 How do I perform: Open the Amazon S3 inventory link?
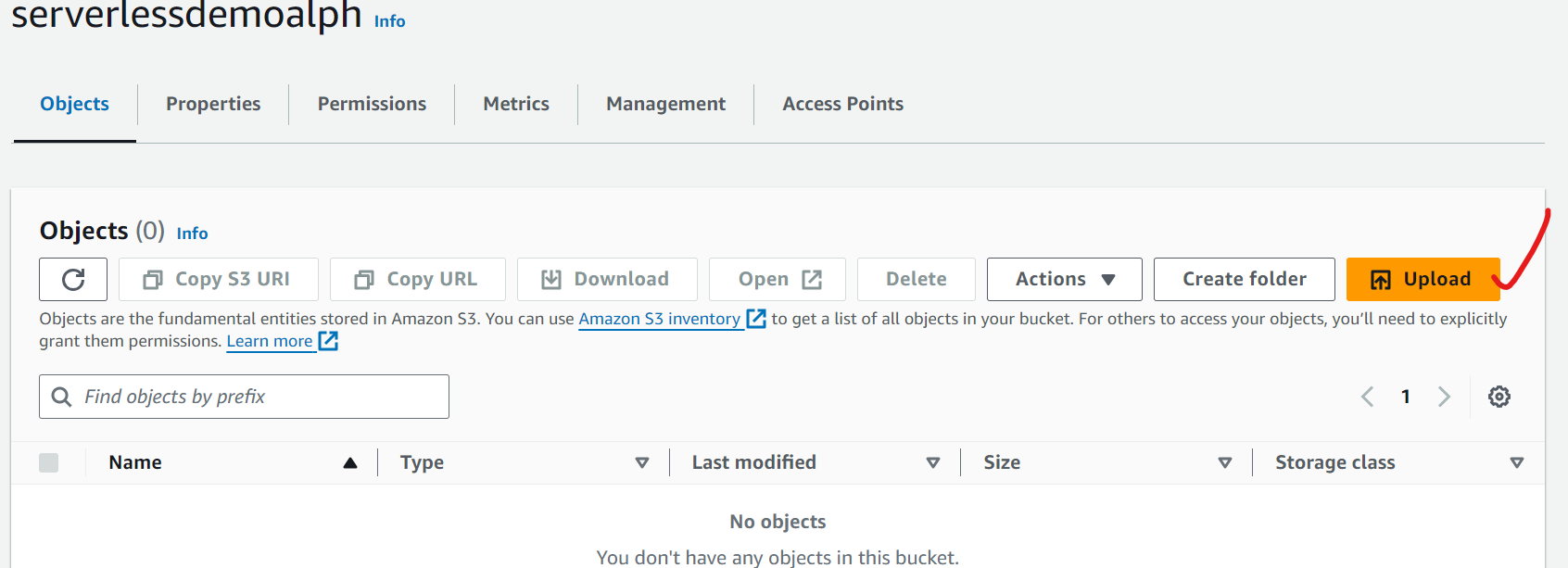(x=659, y=319)
